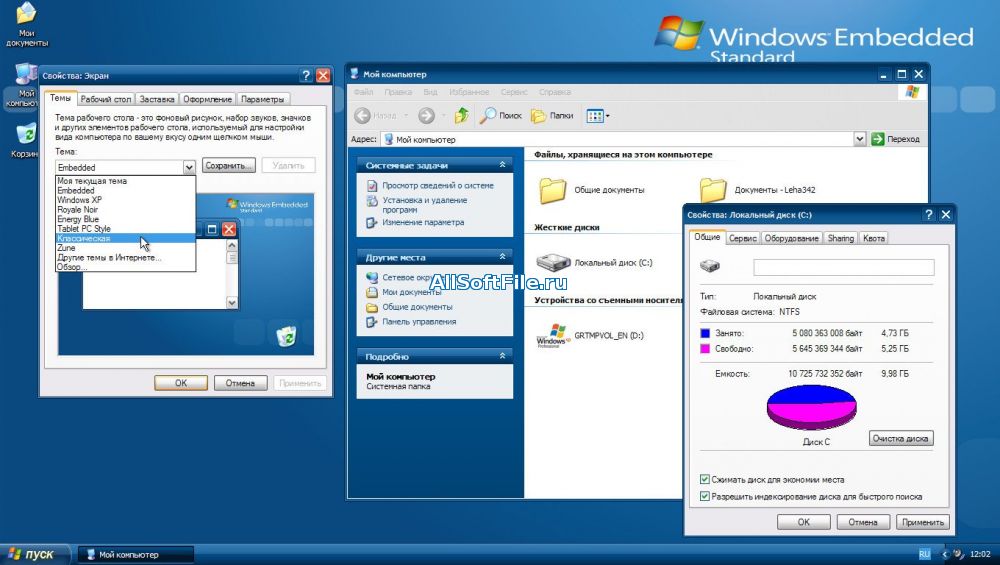The width and height of the screenshot is (1000, 565).
Task: Click the disk usage pie chart
Action: point(811,407)
